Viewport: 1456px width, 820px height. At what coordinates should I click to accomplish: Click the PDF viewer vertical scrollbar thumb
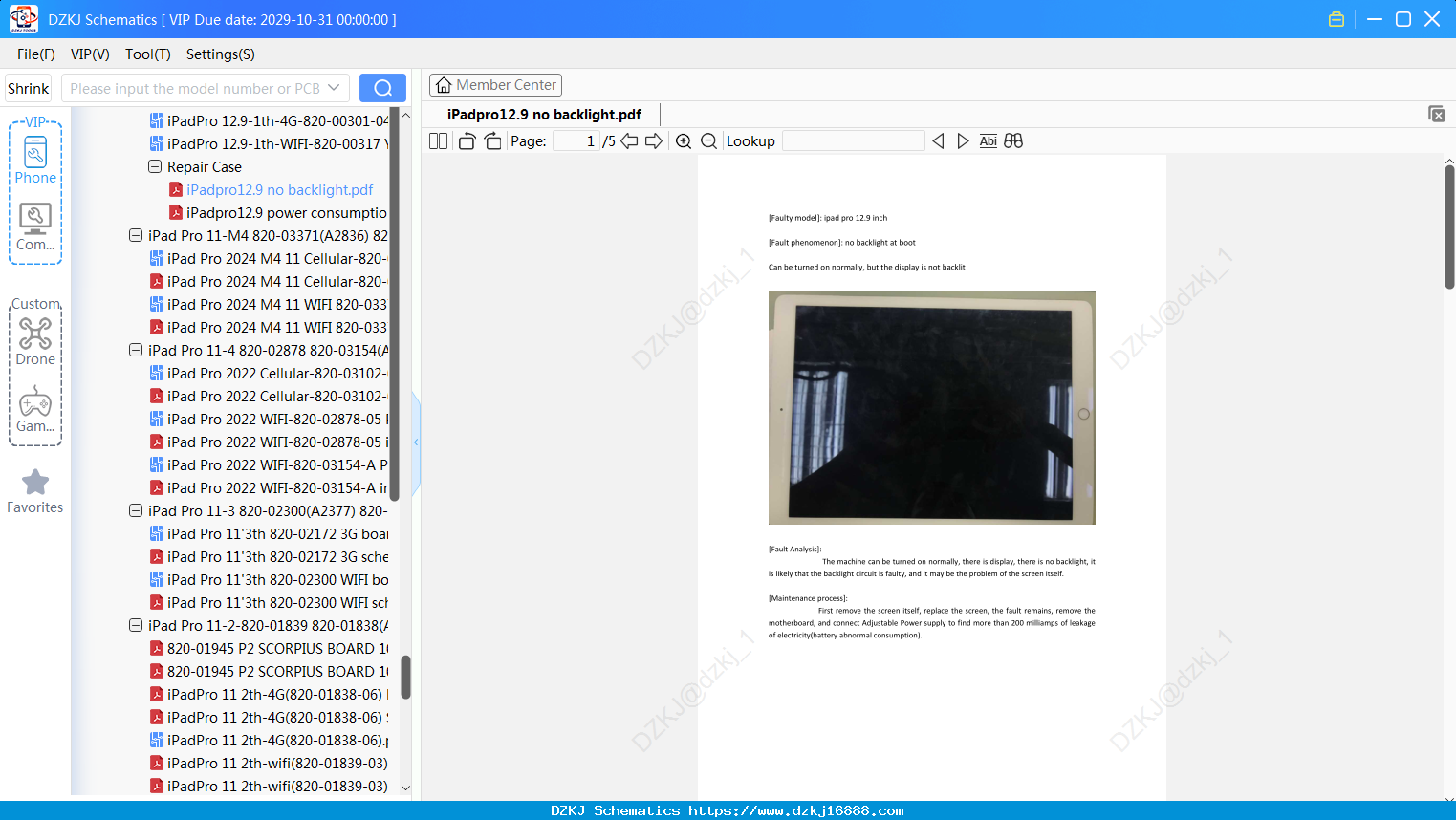pyautogui.click(x=1449, y=226)
